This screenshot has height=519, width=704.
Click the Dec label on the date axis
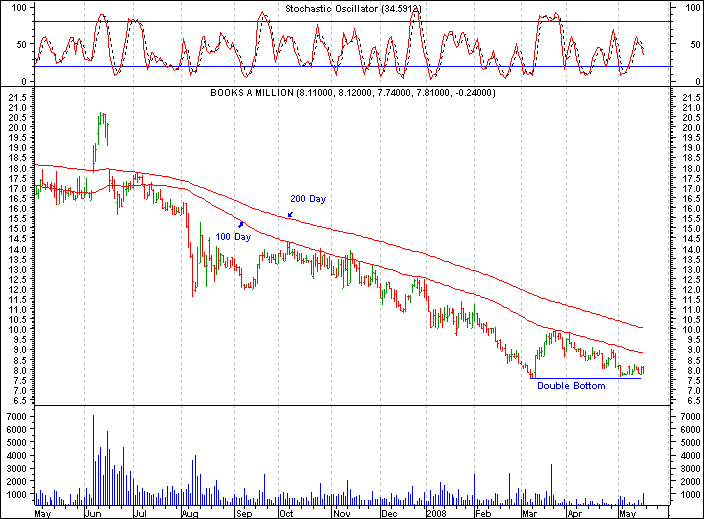pos(390,512)
